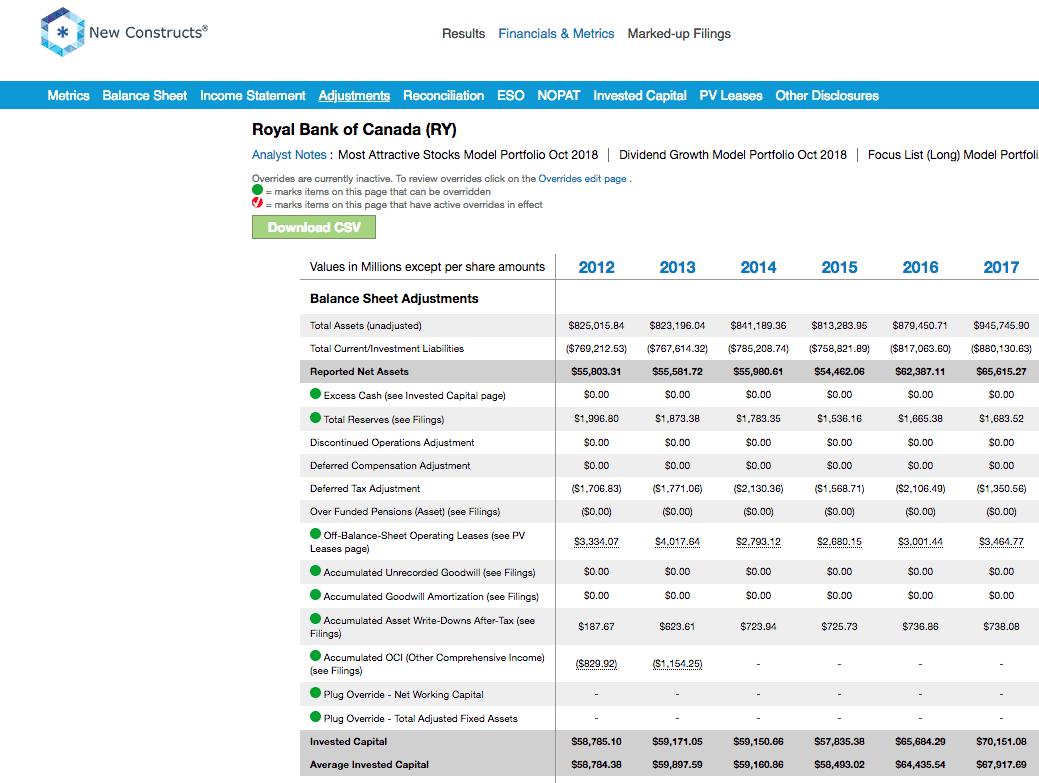The image size is (1039, 783).
Task: Click the Deferred Tax Adjustment row label
Action: pyautogui.click(x=365, y=488)
